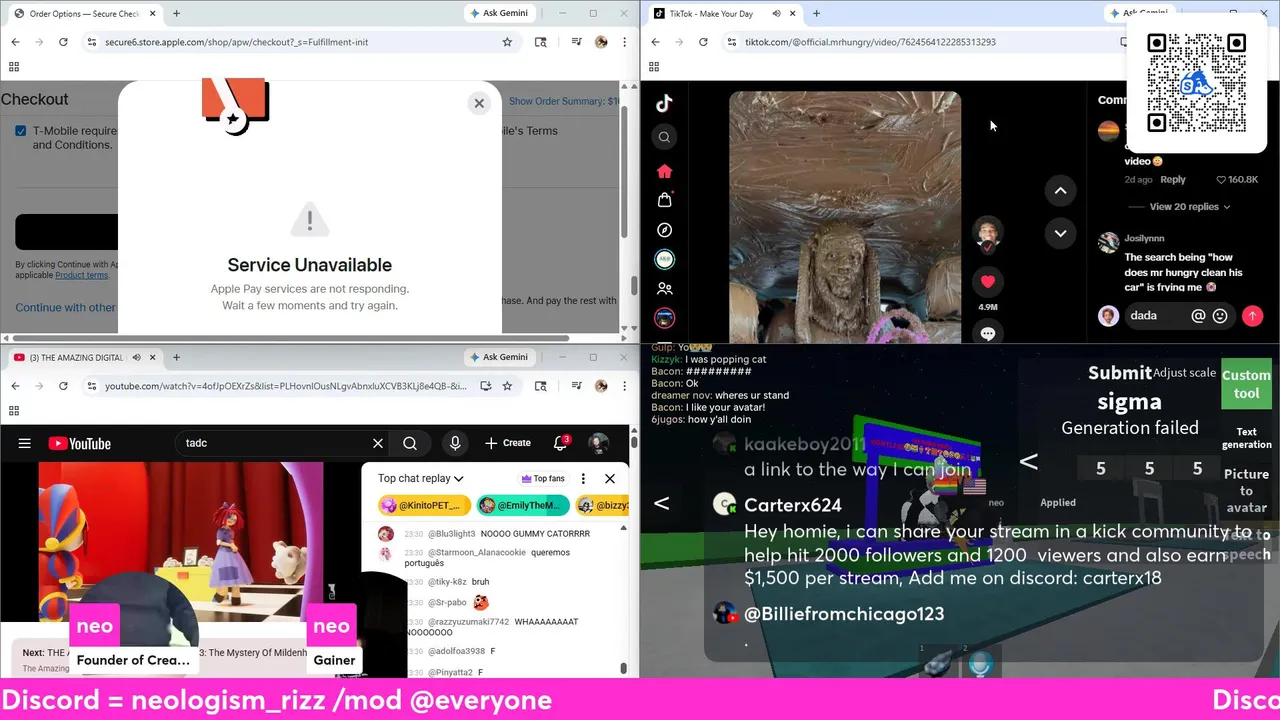Open emoji picker in TikTok comment box
The width and height of the screenshot is (1280, 720).
1220,316
